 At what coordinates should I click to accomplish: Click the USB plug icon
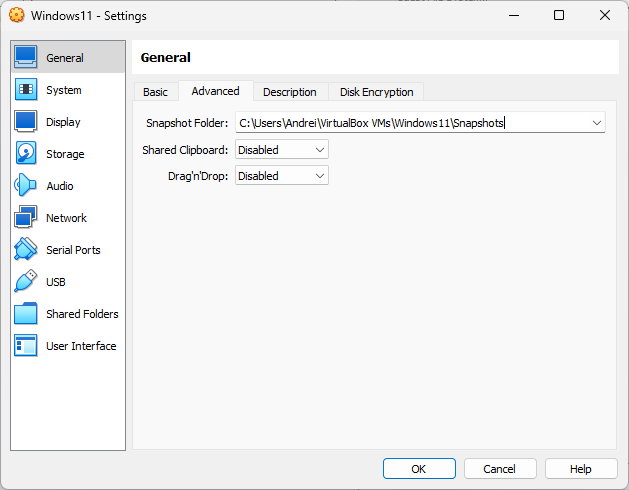[x=26, y=281]
